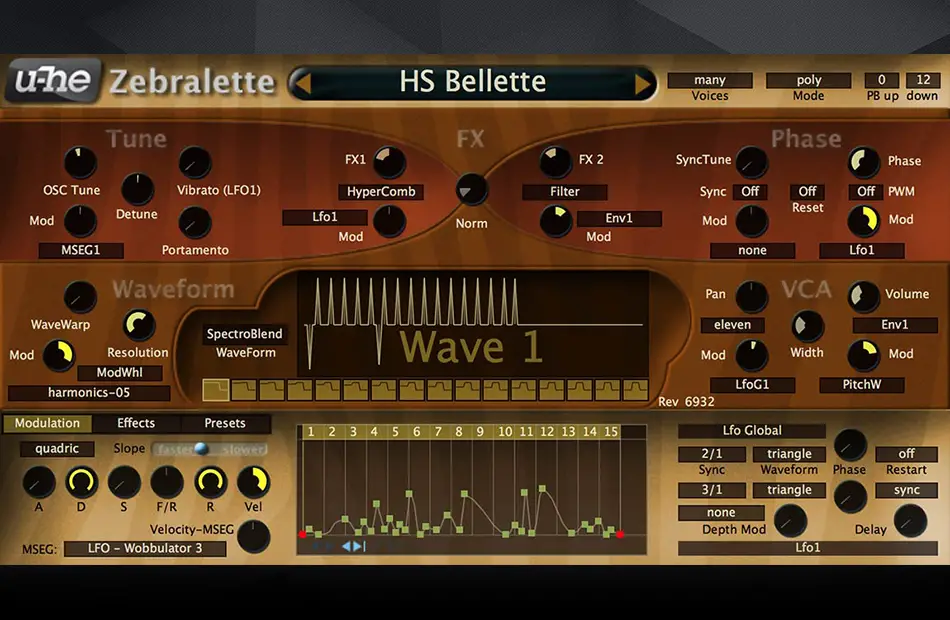Open the 'LFO - Wobbulator 3' MSEG selector
This screenshot has width=950, height=620.
[145, 548]
